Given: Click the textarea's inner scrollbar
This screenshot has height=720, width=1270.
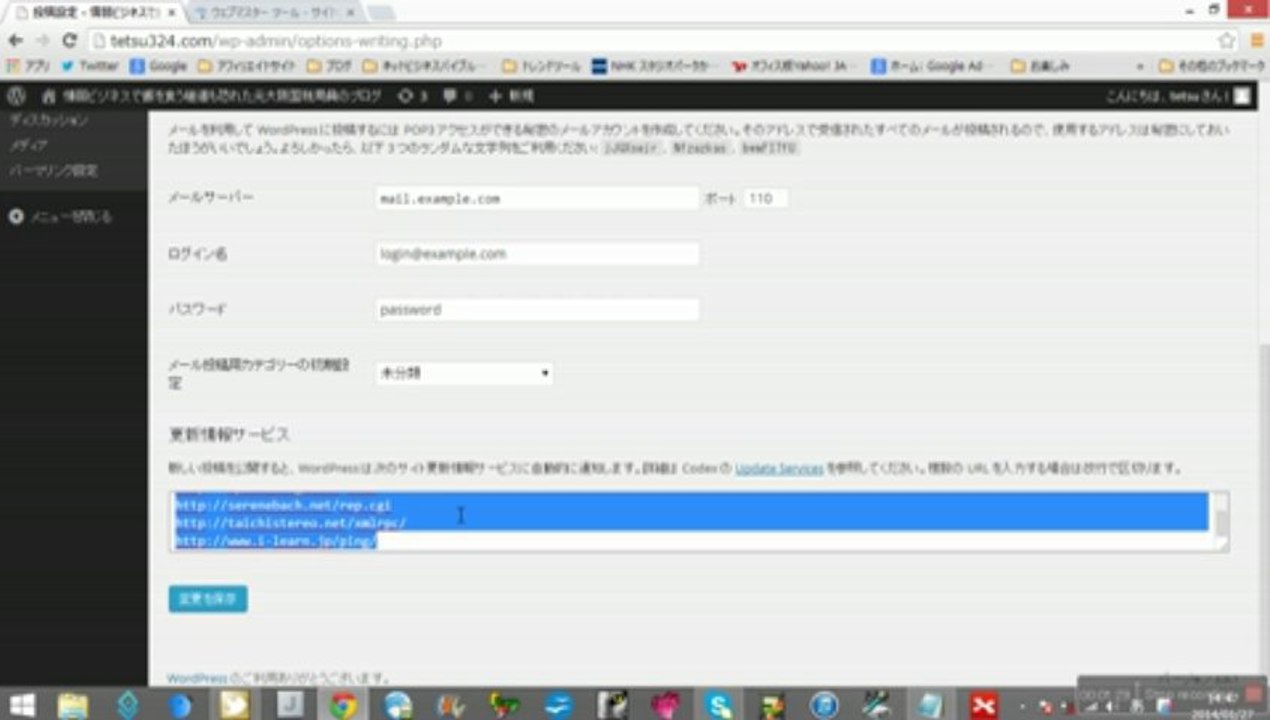Looking at the screenshot, I should click(x=1221, y=521).
